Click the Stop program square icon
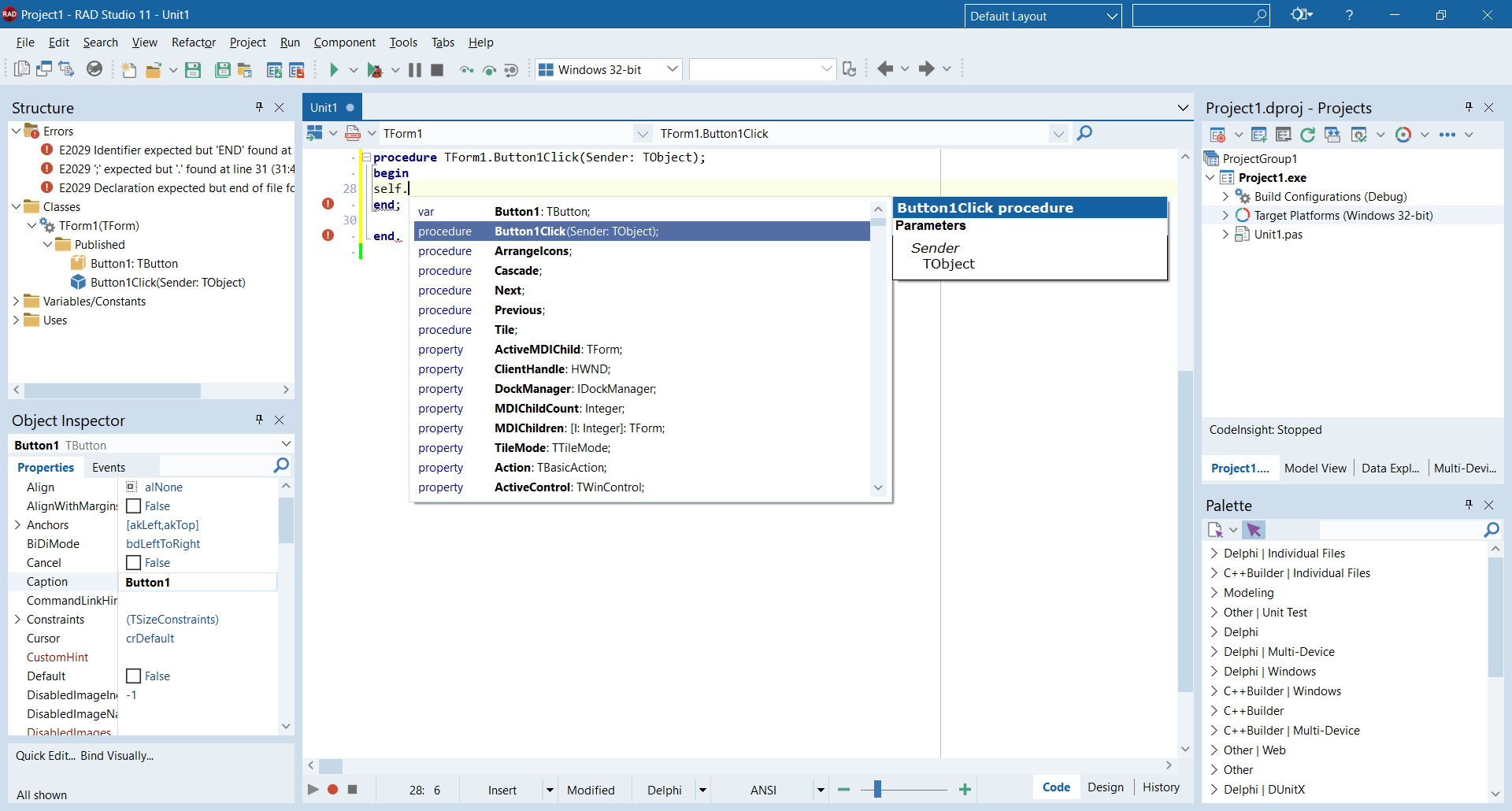This screenshot has width=1512, height=811. [x=437, y=70]
